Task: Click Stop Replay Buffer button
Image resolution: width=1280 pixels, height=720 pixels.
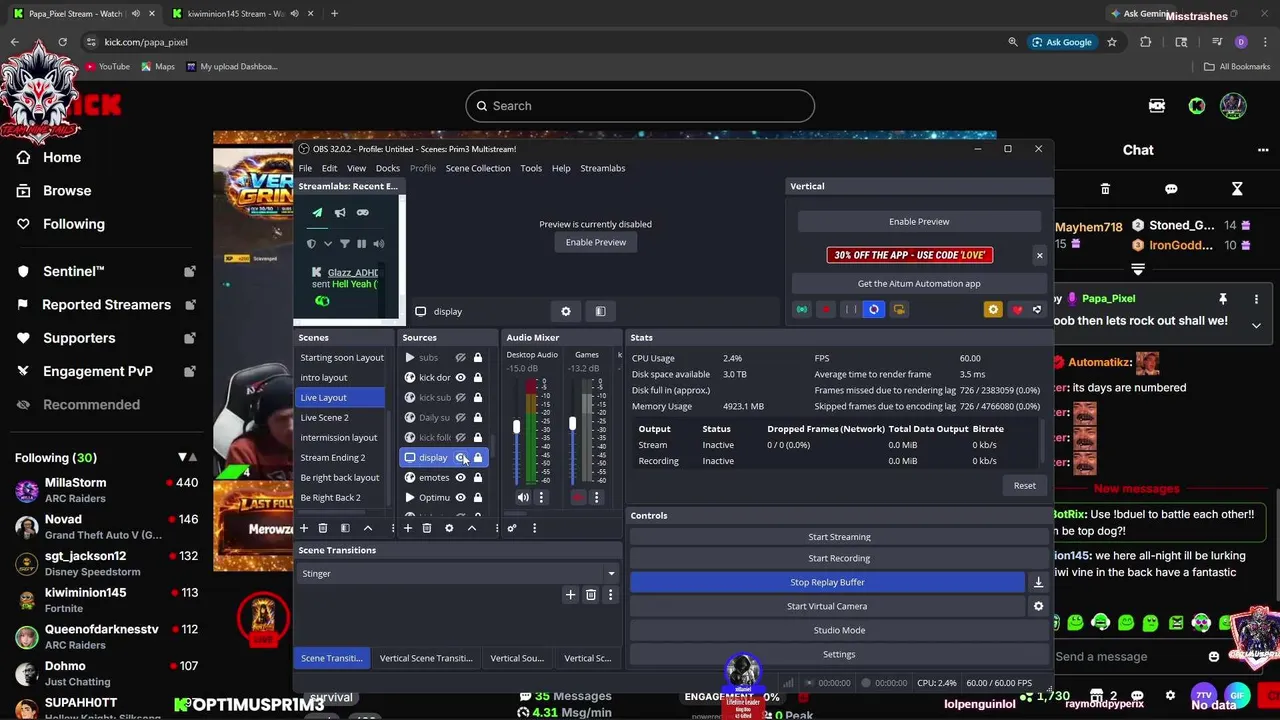Action: pyautogui.click(x=827, y=582)
